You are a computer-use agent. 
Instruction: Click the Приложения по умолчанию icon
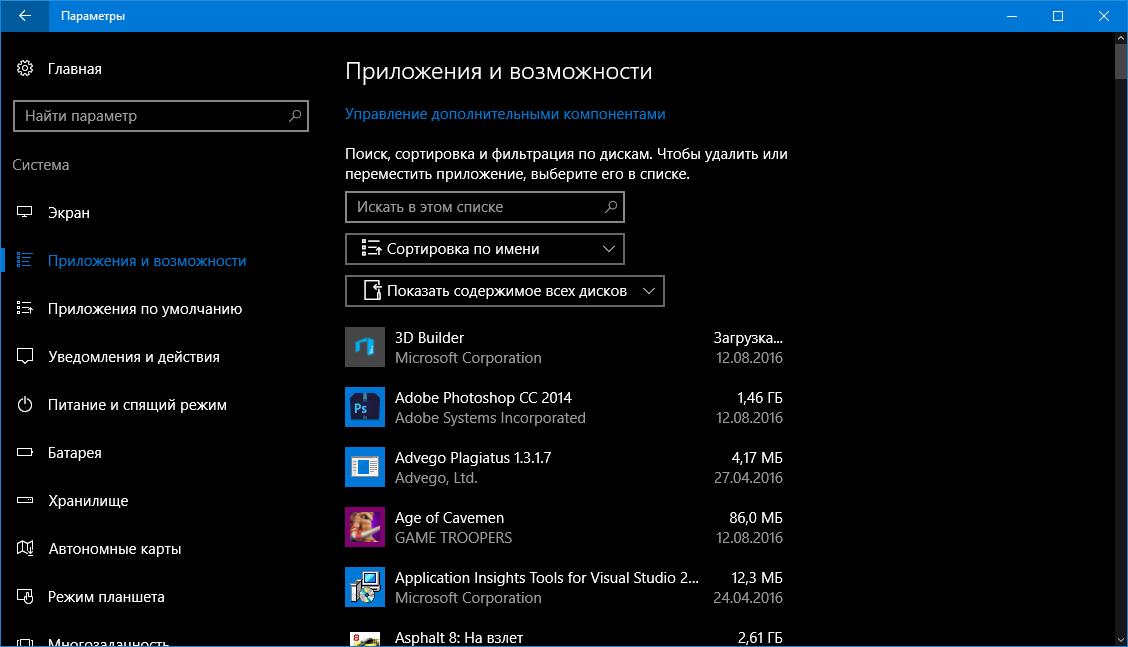(25, 309)
